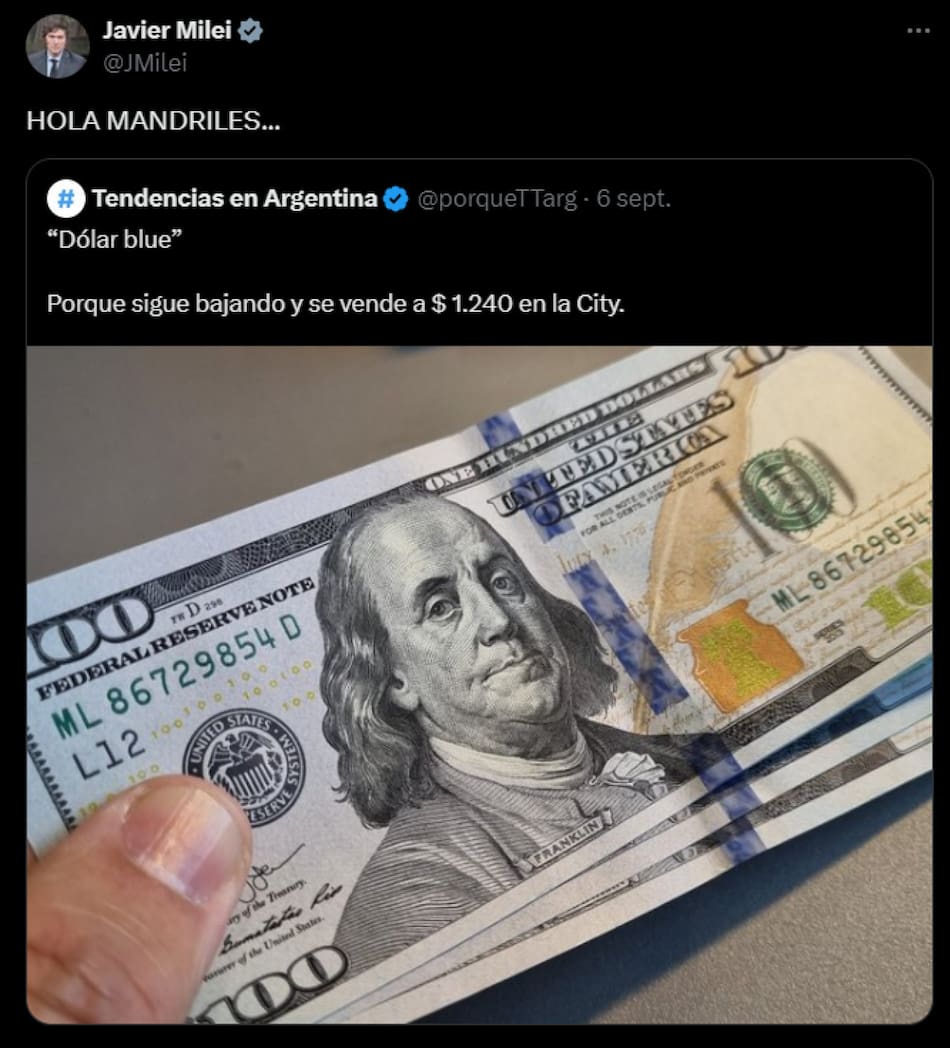950x1048 pixels.
Task: Open the @porqueTTarg handle
Action: (x=497, y=199)
